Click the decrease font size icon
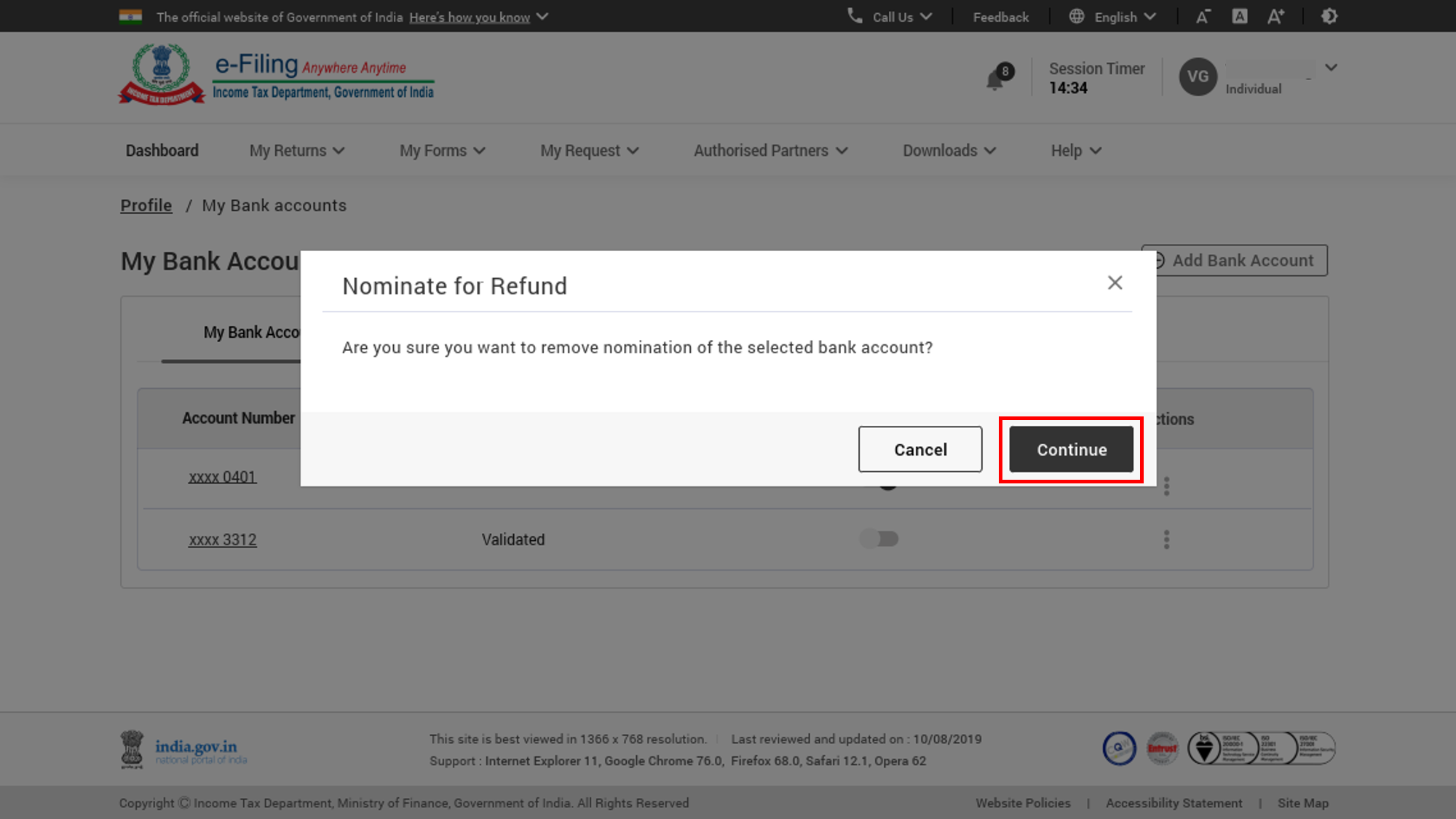Screen dimensions: 1456x819 click(x=1203, y=17)
